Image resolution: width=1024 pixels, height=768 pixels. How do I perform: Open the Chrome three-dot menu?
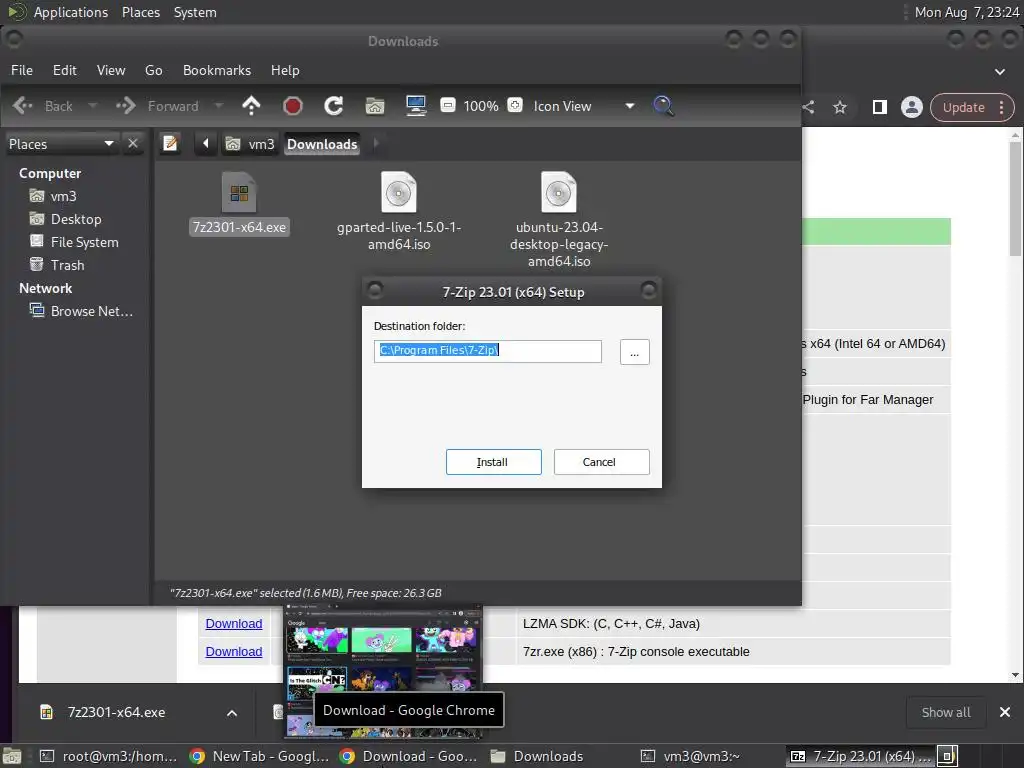click(1002, 107)
